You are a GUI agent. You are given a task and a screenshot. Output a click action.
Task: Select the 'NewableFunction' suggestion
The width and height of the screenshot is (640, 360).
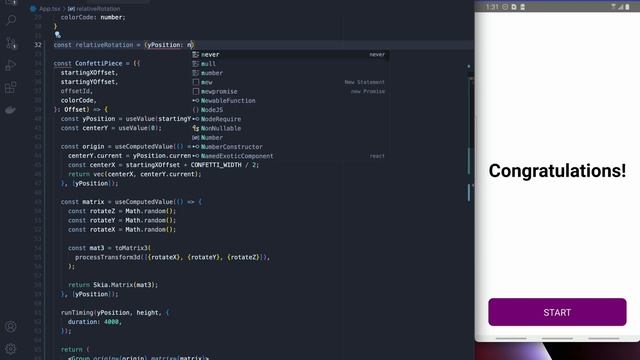pyautogui.click(x=290, y=100)
